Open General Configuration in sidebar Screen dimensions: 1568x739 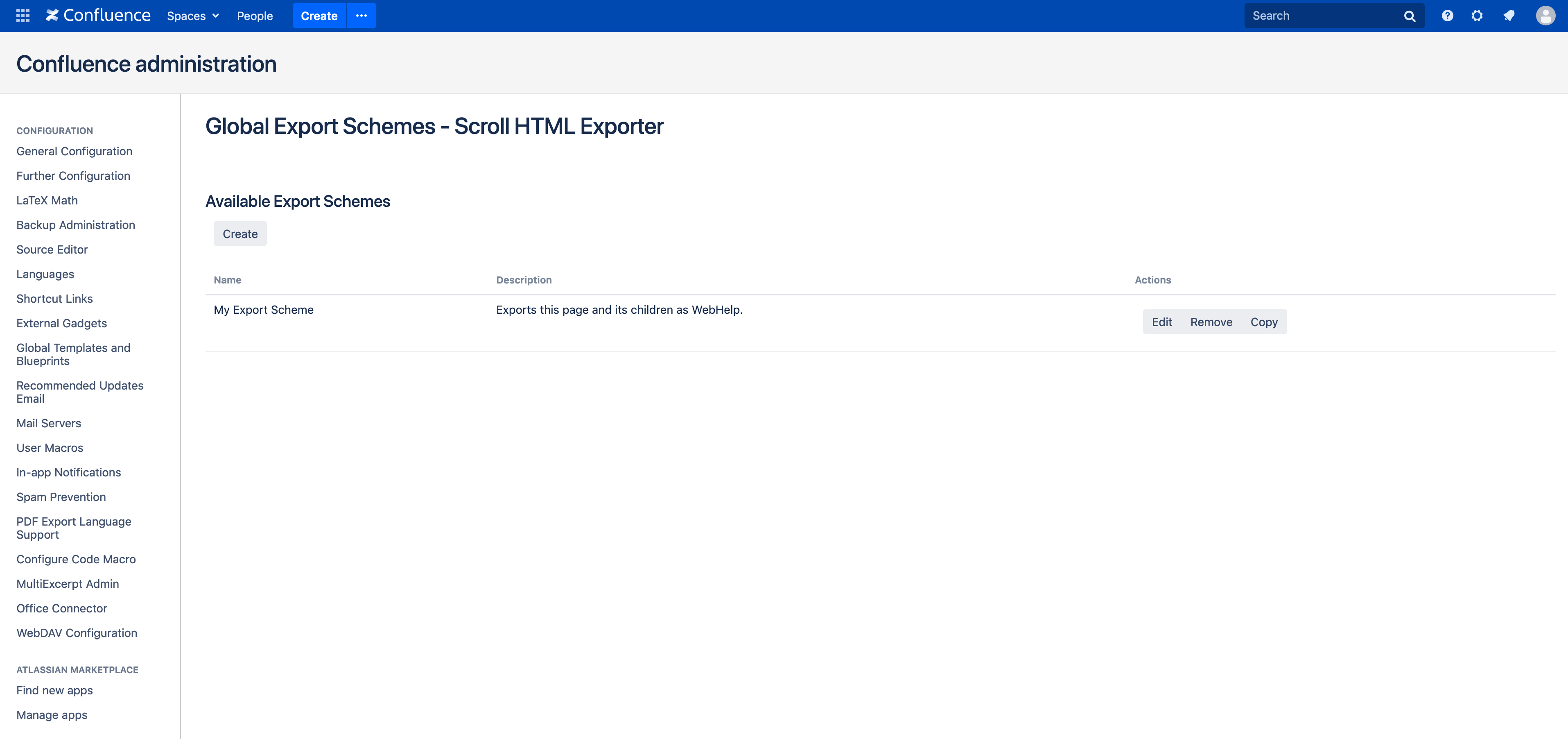pos(74,151)
